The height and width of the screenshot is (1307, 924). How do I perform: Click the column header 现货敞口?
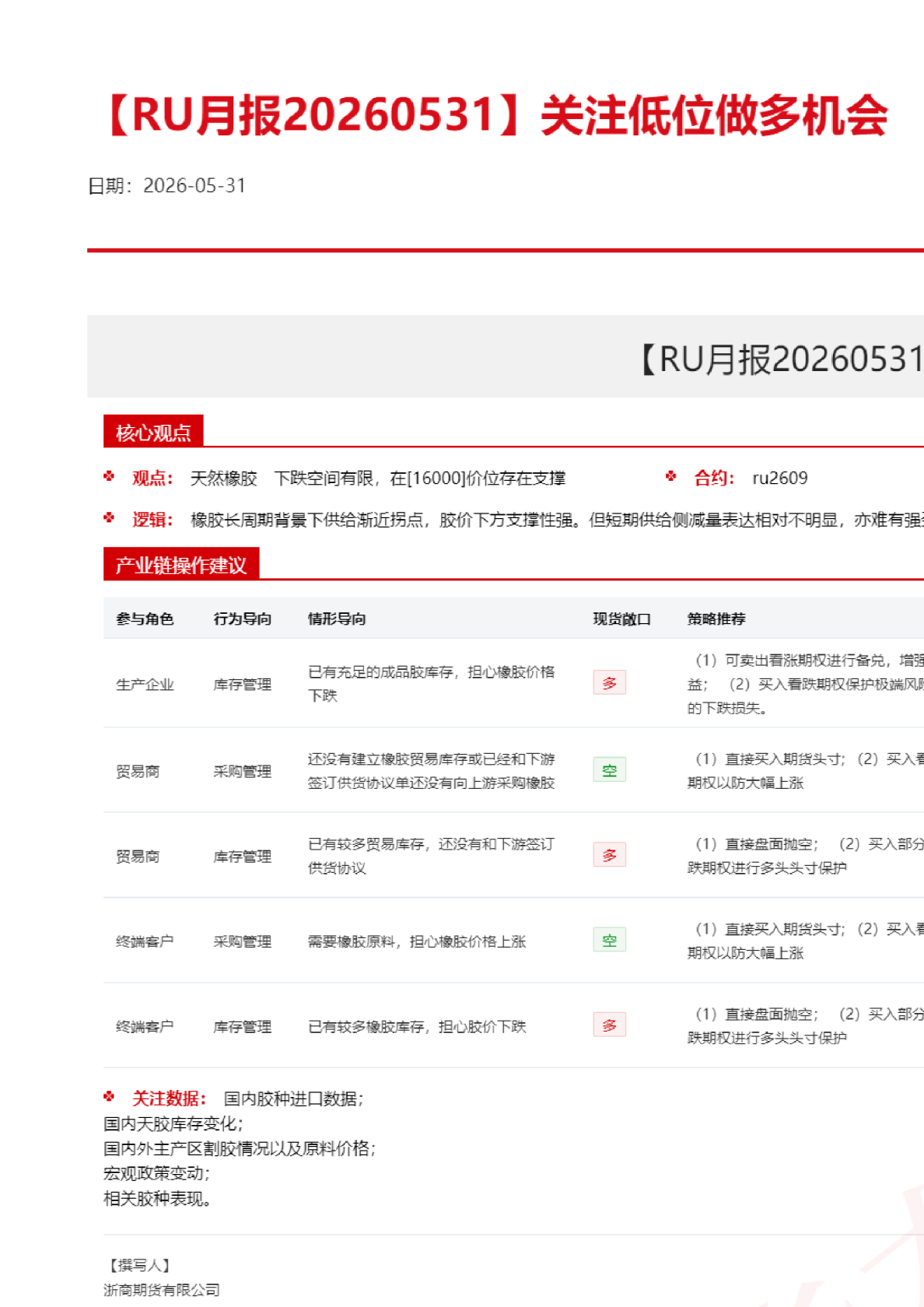coord(622,618)
